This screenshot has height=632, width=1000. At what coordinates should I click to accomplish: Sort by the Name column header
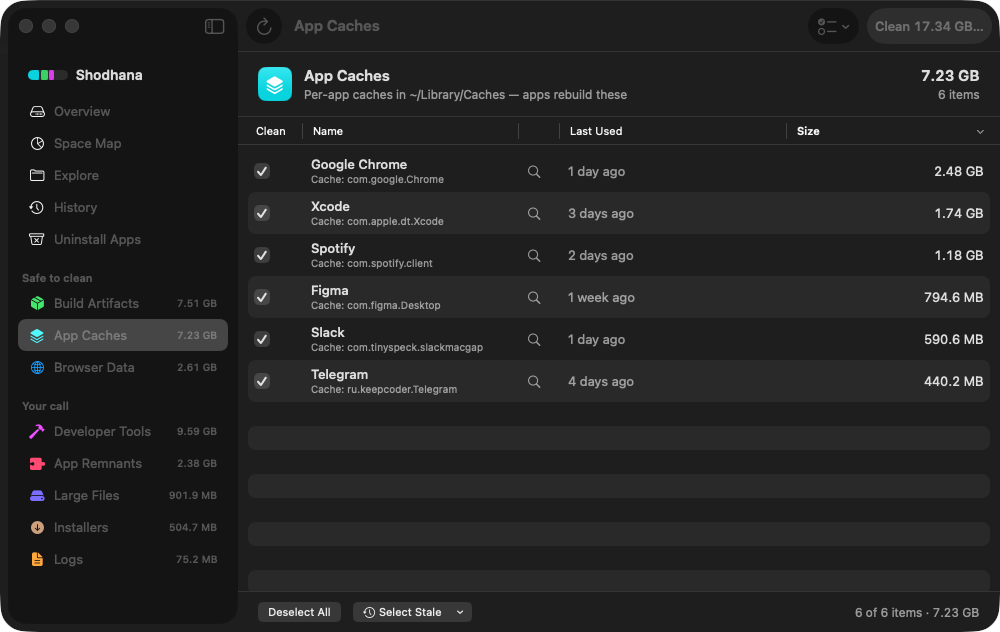(328, 131)
